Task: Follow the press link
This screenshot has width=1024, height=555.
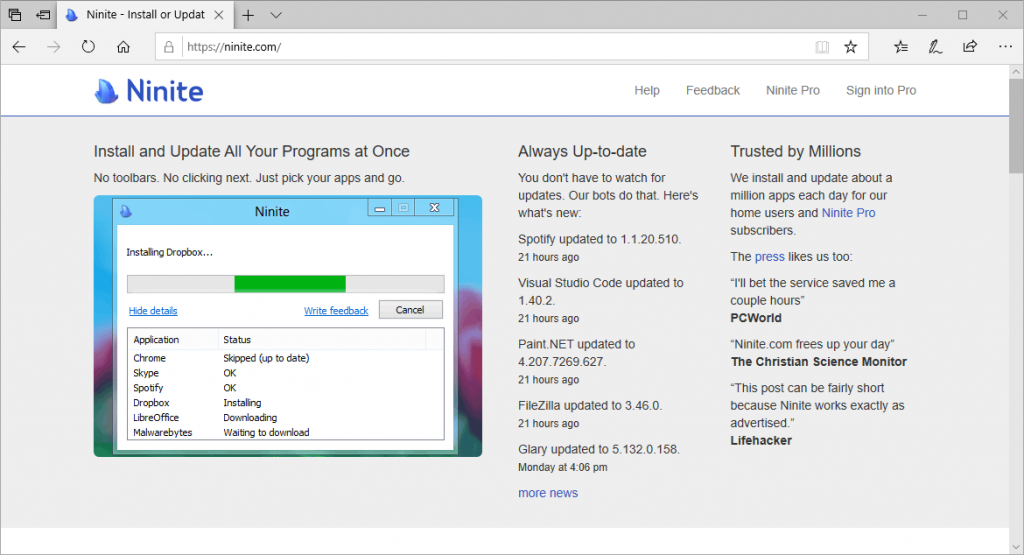Action: click(x=769, y=257)
